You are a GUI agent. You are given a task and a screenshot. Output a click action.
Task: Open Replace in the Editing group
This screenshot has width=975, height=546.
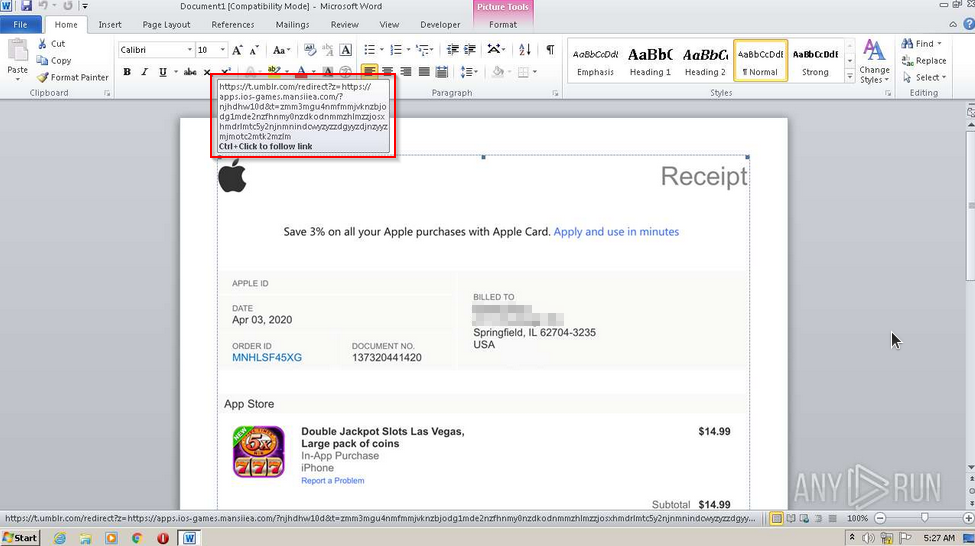click(924, 60)
